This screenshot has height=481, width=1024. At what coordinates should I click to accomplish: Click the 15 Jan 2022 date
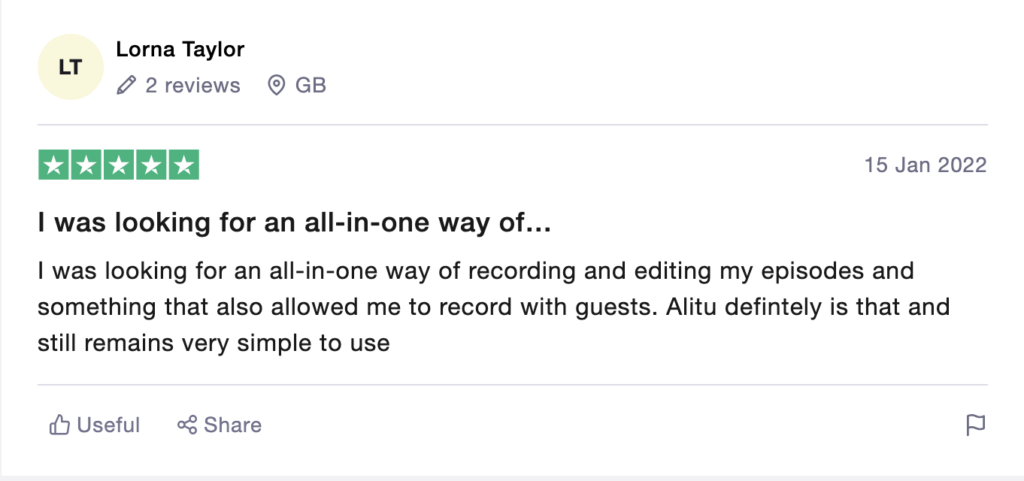(x=925, y=165)
